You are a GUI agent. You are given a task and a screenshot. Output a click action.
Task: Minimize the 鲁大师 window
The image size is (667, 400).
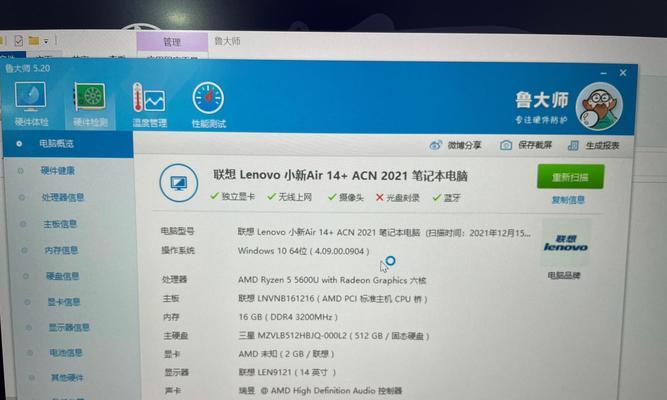click(x=603, y=73)
